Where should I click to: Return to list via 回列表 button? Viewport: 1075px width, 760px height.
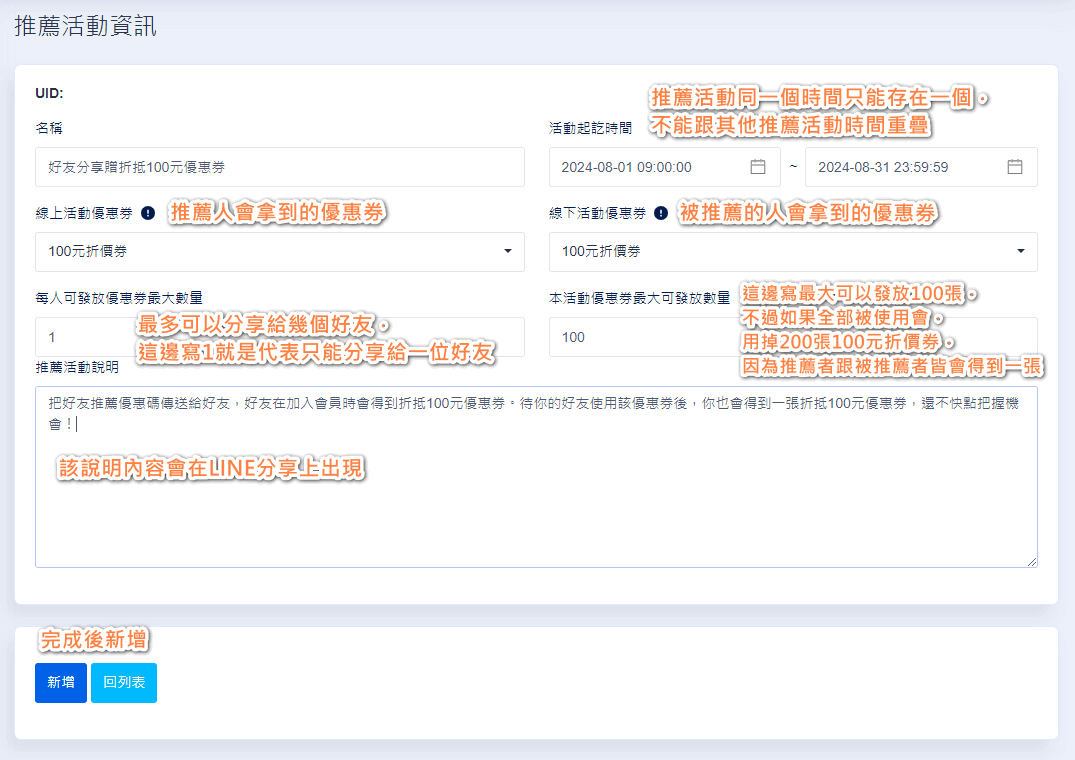pyautogui.click(x=123, y=683)
